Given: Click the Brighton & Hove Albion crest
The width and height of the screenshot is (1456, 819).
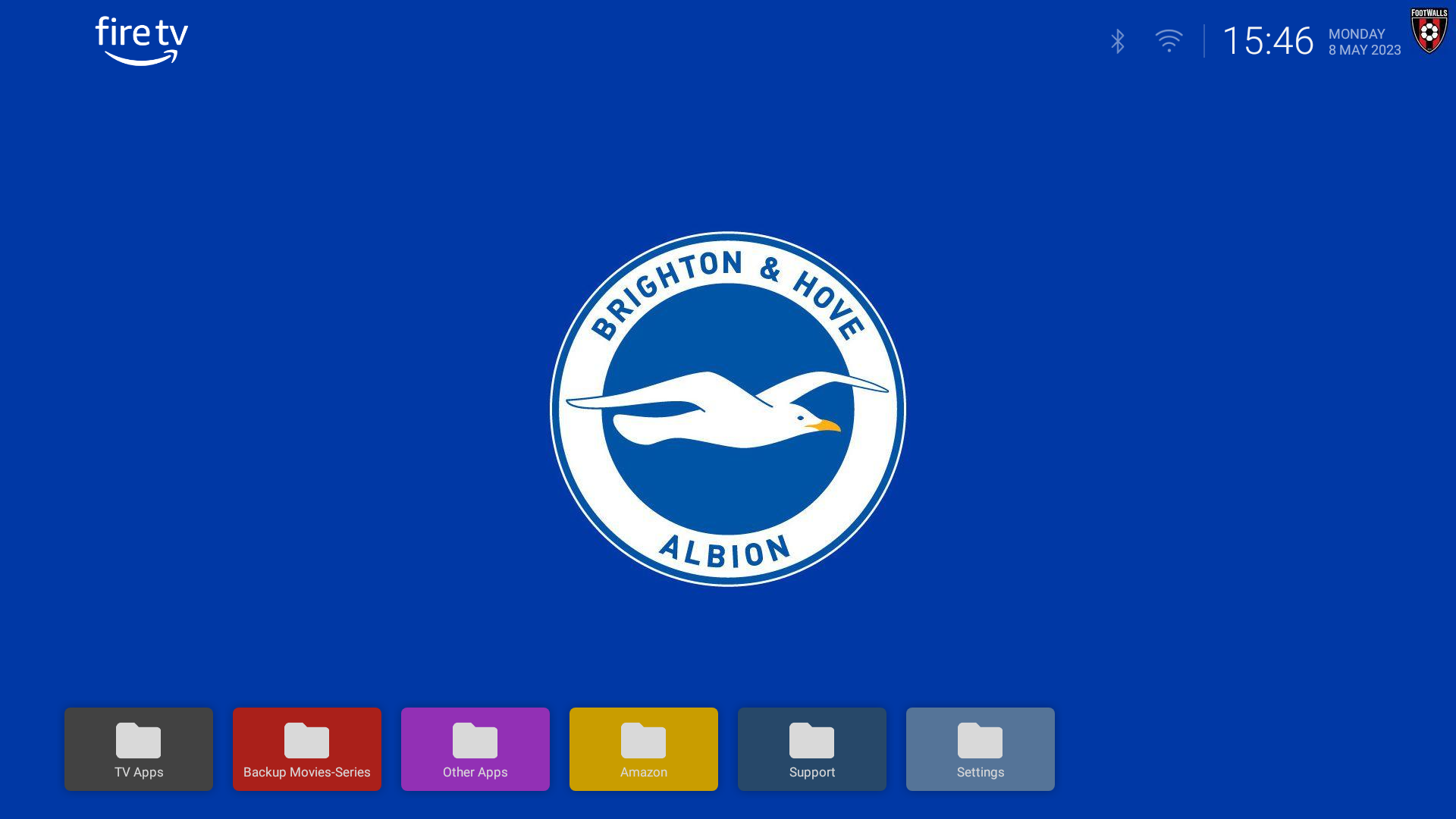Looking at the screenshot, I should (728, 409).
